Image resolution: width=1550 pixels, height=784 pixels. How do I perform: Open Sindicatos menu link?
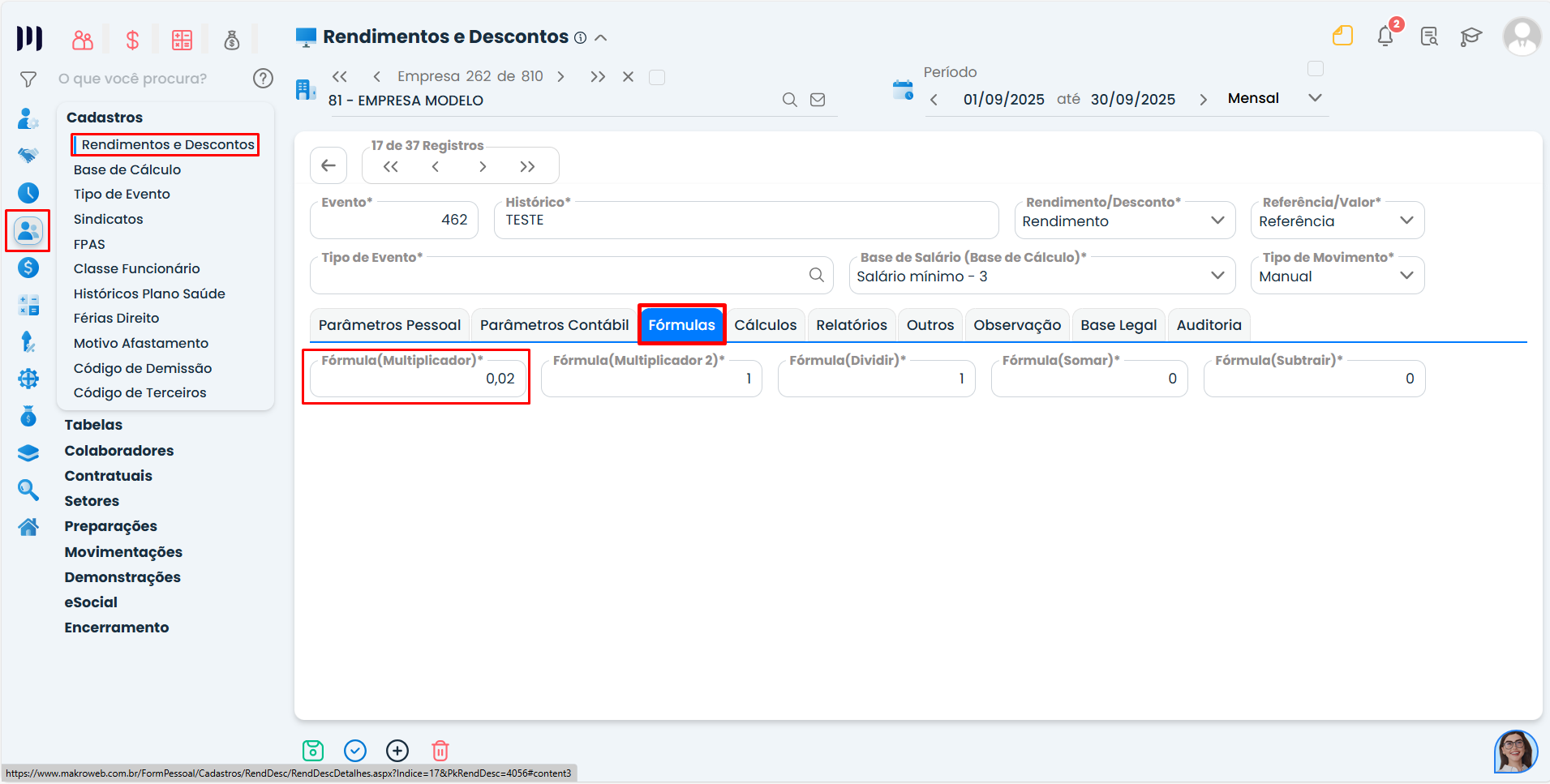(x=109, y=219)
